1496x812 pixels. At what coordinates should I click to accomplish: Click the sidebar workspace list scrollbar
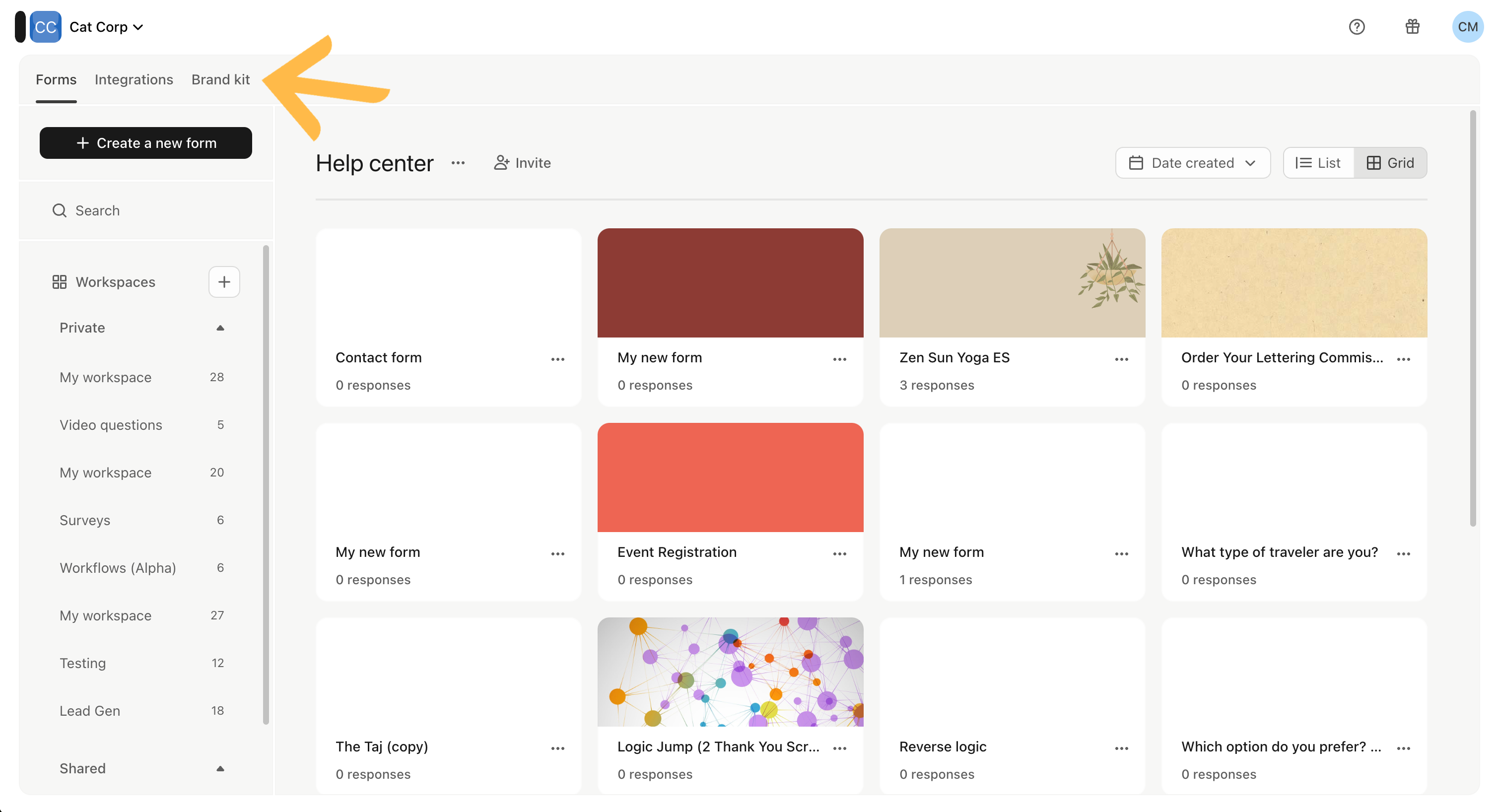266,485
